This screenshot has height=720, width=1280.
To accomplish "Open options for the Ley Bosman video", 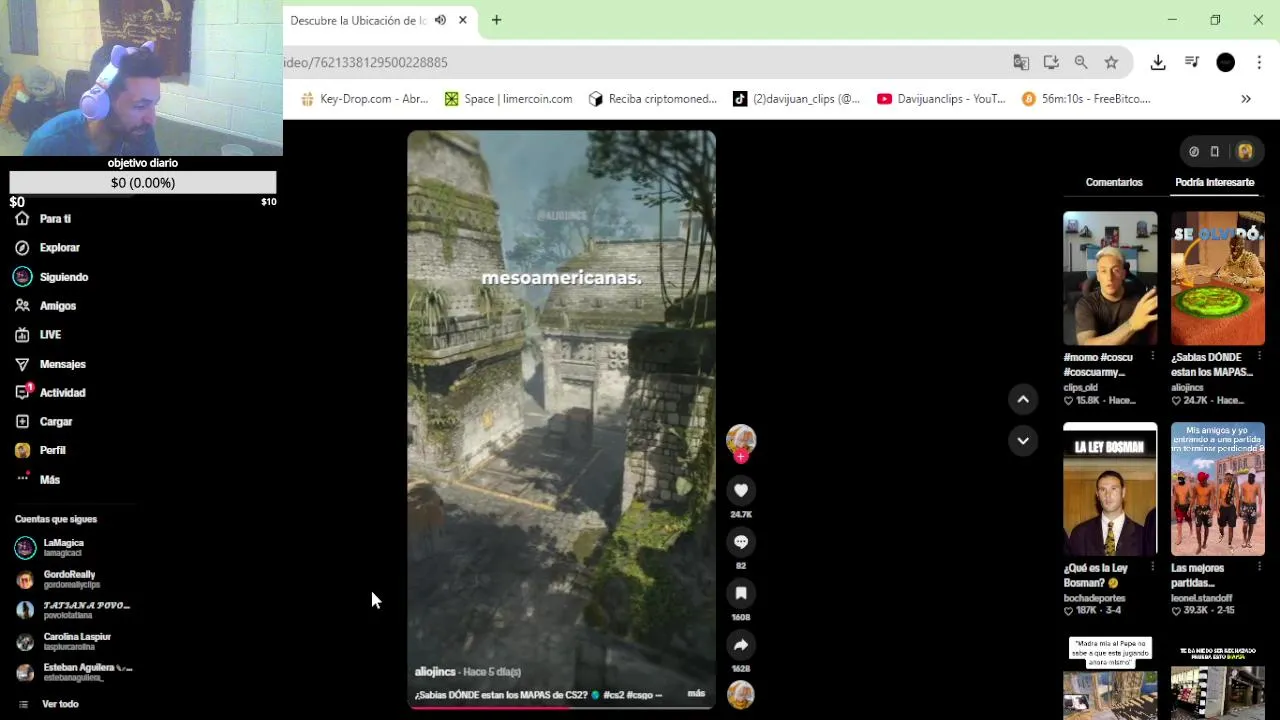I will click(x=1152, y=568).
